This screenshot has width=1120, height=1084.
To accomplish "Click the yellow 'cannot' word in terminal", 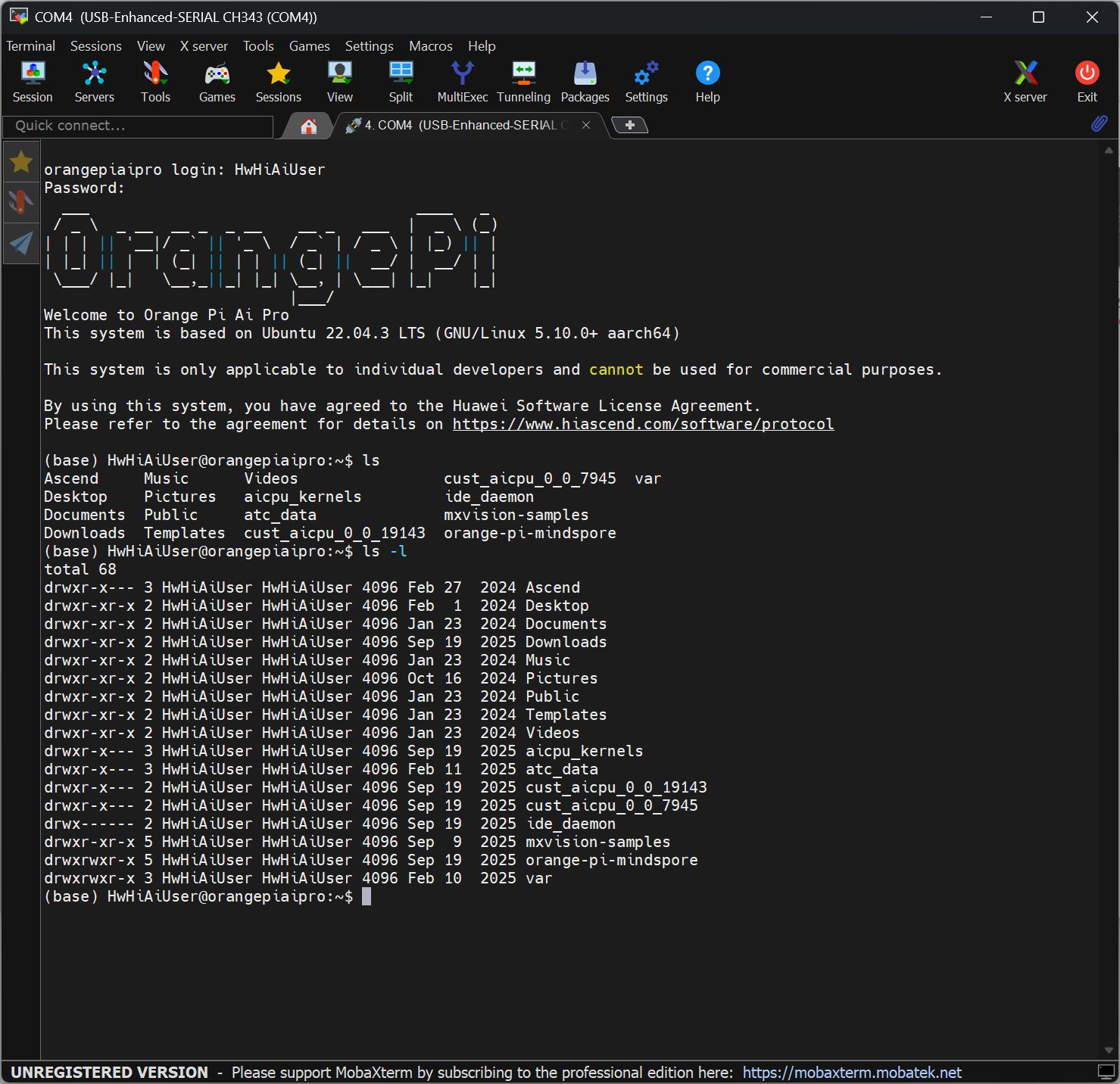I will pyautogui.click(x=616, y=369).
